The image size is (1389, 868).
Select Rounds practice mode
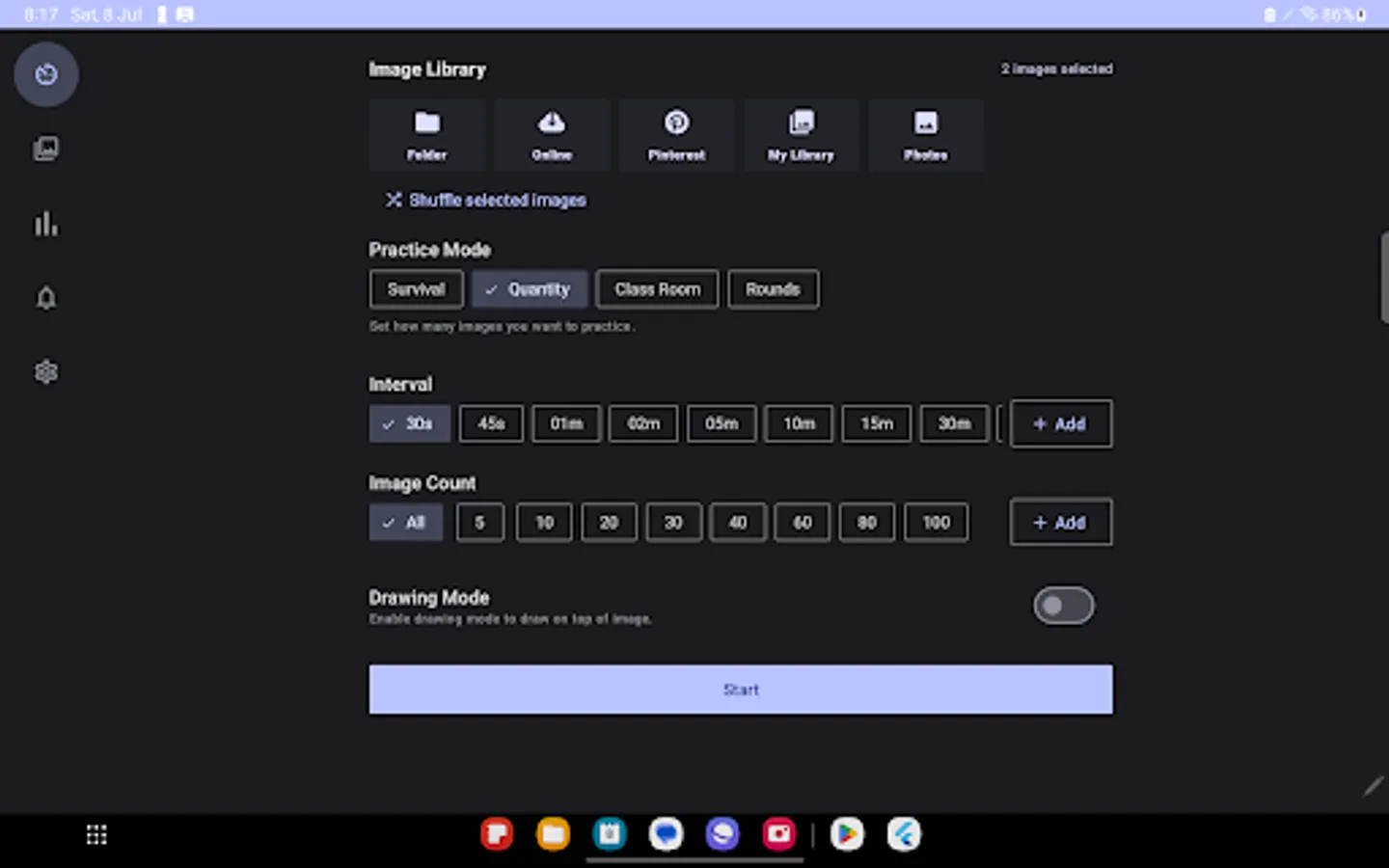coord(773,289)
